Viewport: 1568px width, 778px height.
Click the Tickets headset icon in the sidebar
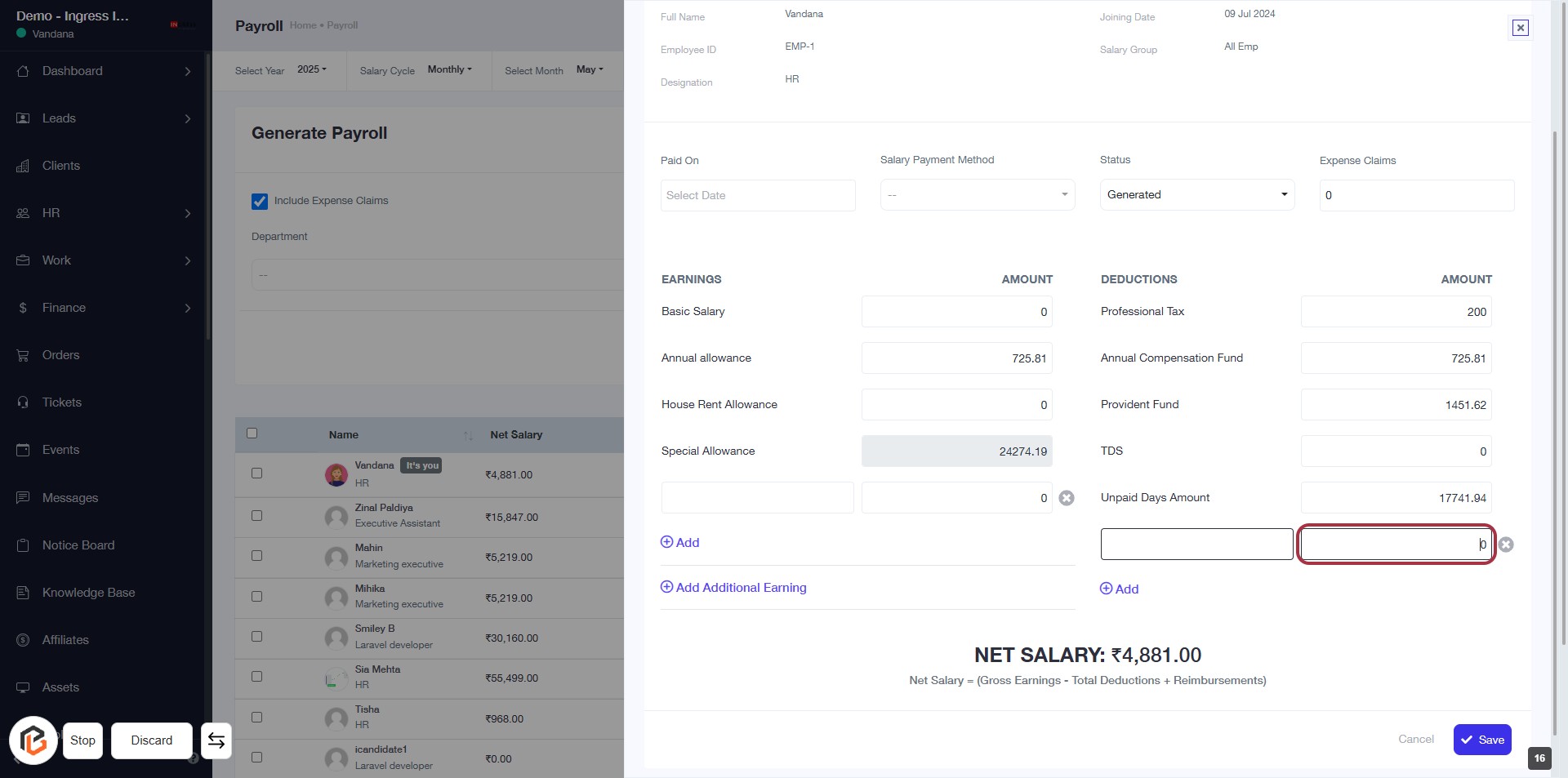(x=23, y=402)
